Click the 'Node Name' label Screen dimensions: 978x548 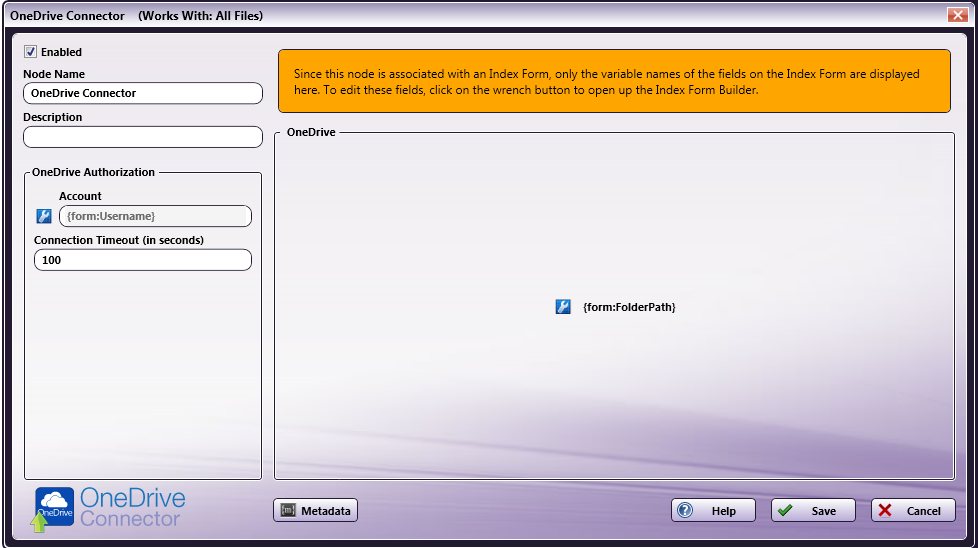tap(54, 74)
